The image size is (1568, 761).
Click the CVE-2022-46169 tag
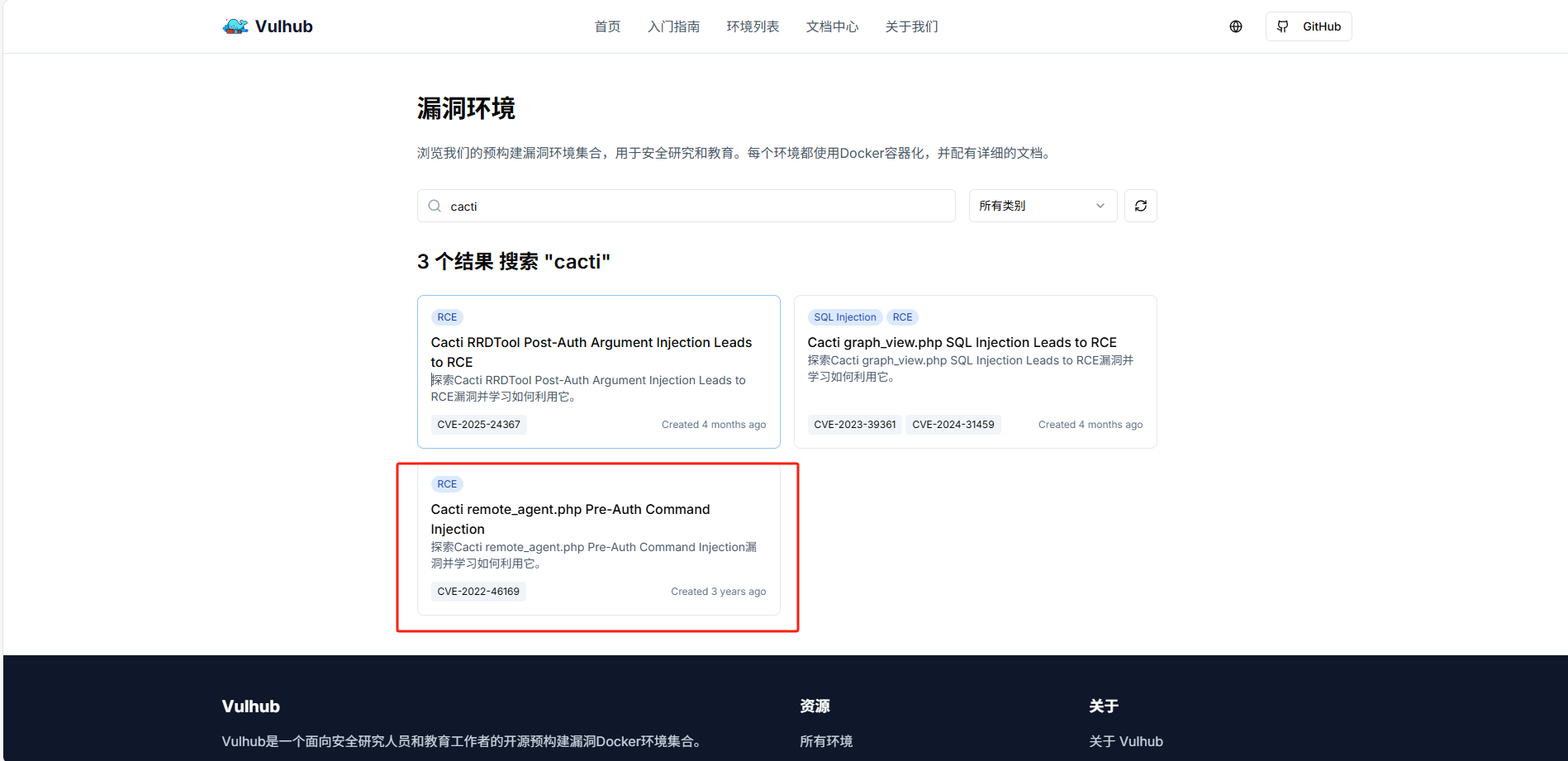[478, 592]
